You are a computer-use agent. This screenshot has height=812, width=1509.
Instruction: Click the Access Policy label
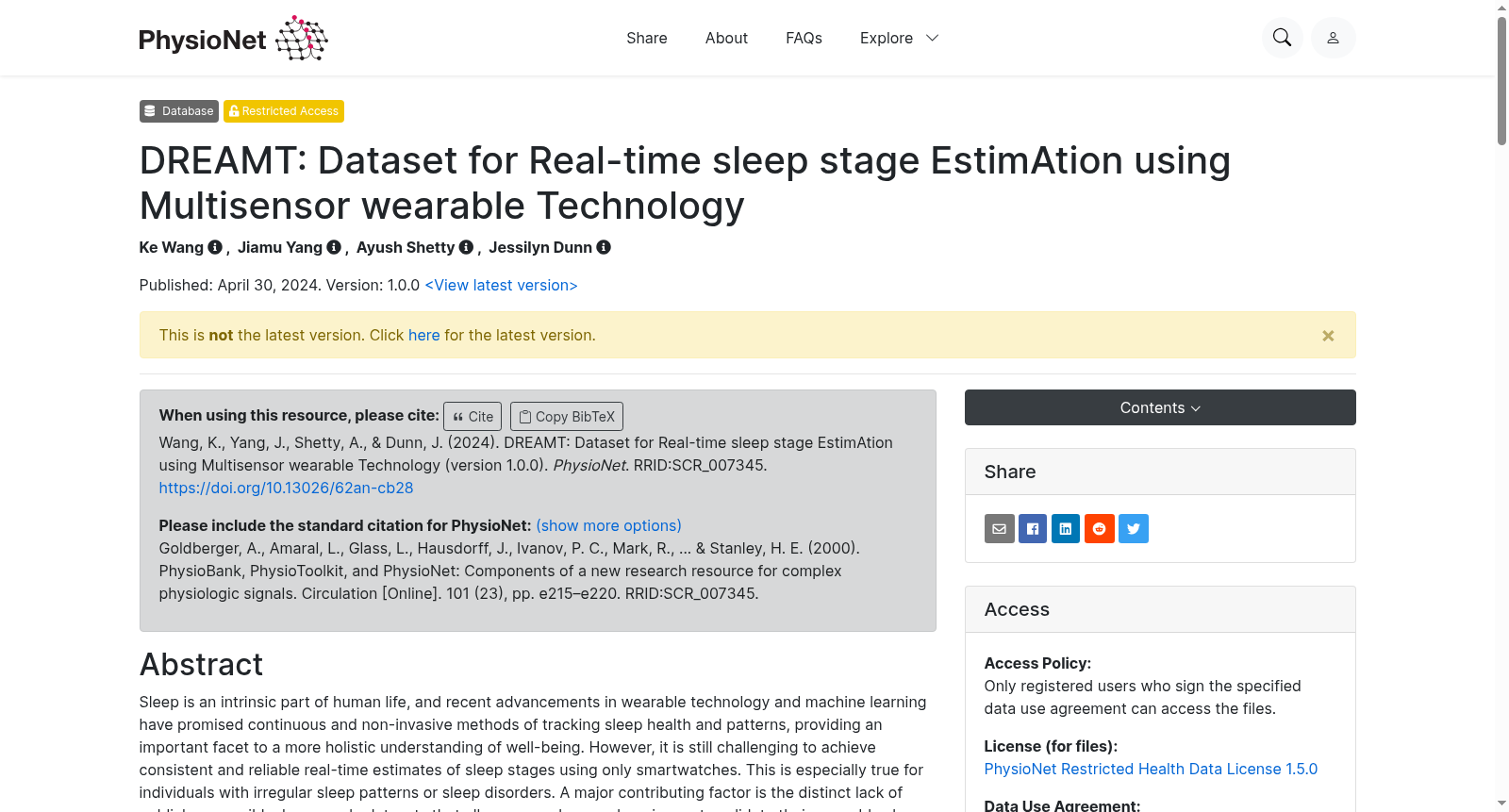(x=1037, y=663)
